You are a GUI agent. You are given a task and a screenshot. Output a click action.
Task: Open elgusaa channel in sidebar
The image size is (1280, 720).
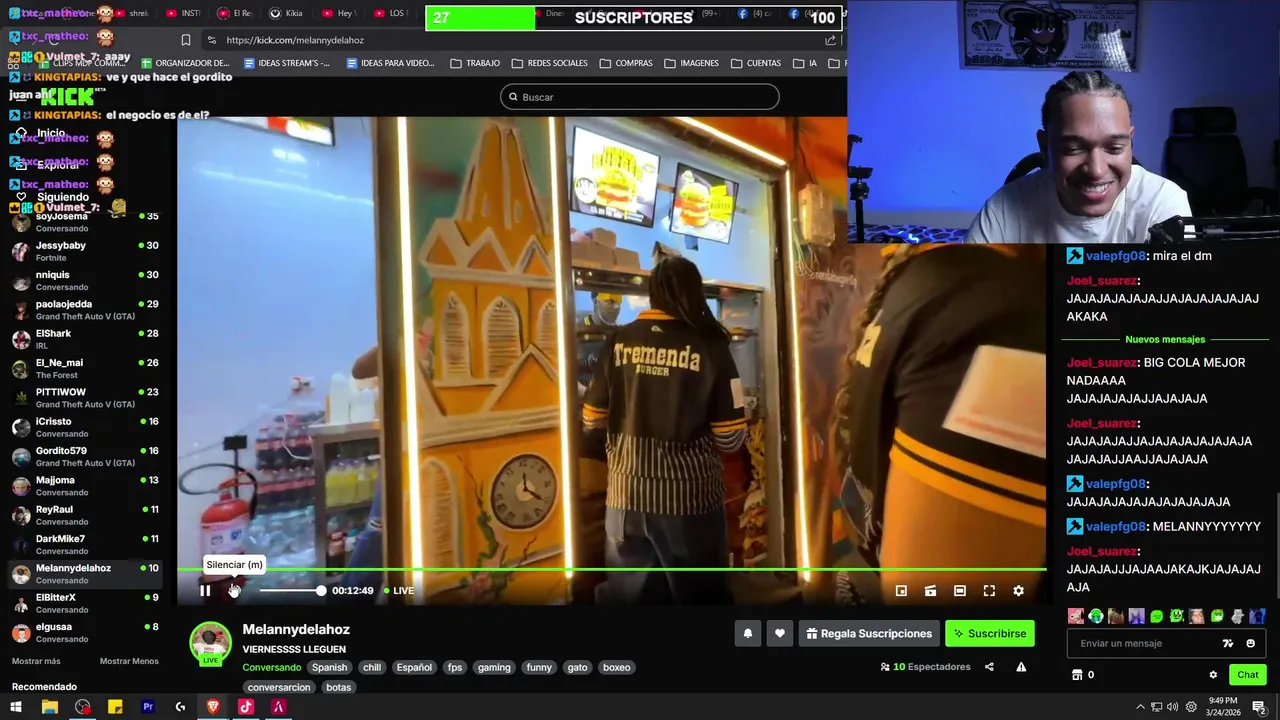point(85,632)
